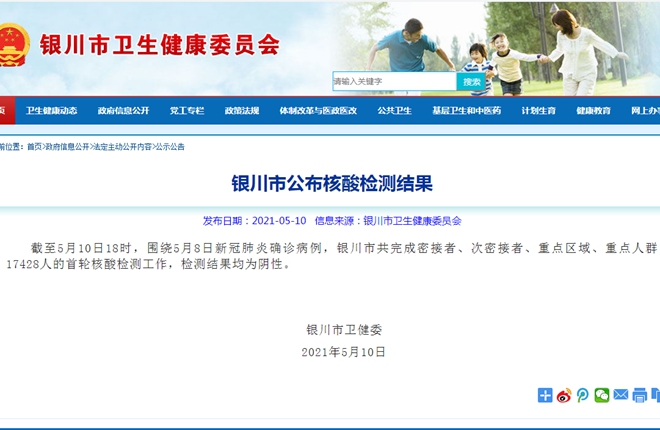
Task: Share article to WeChat
Action: [x=602, y=395]
